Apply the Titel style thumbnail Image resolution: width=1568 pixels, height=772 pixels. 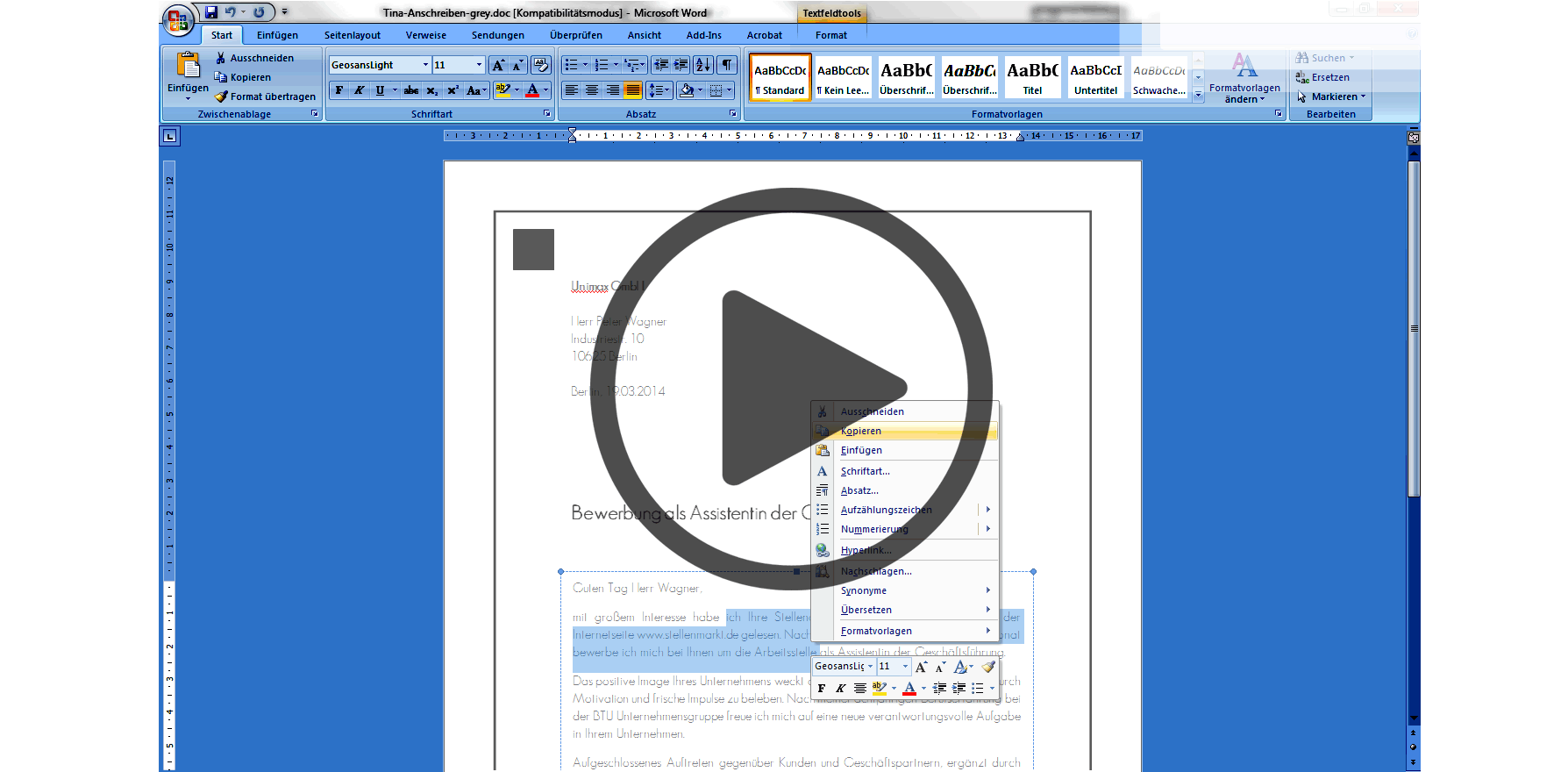1032,77
